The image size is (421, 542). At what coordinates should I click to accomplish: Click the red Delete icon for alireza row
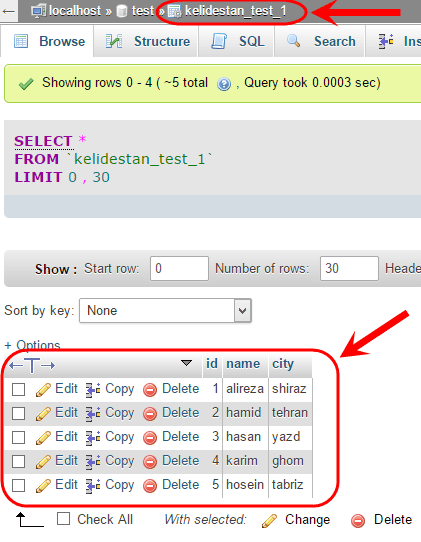(150, 390)
